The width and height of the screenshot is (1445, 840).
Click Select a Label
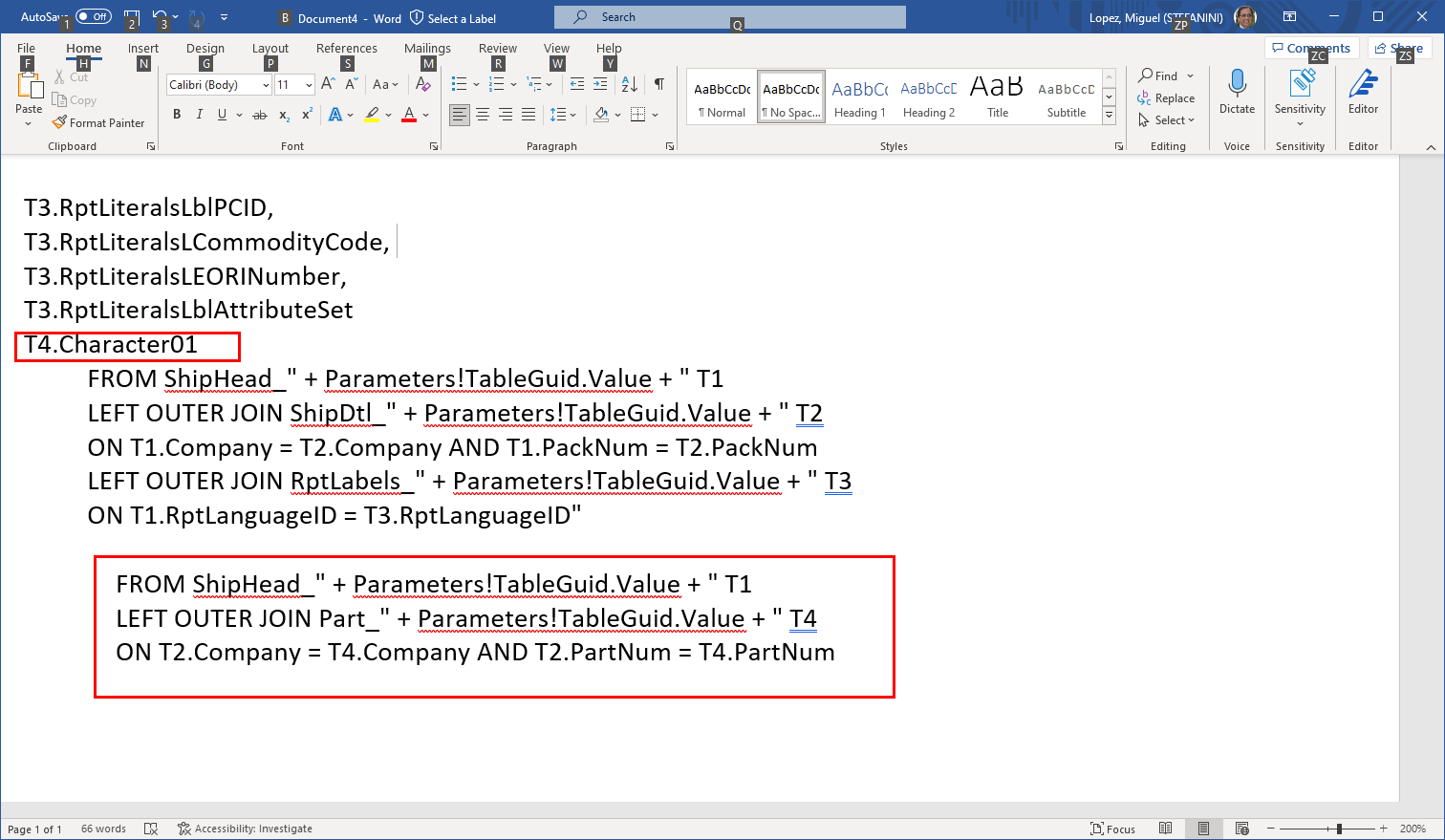click(x=453, y=18)
